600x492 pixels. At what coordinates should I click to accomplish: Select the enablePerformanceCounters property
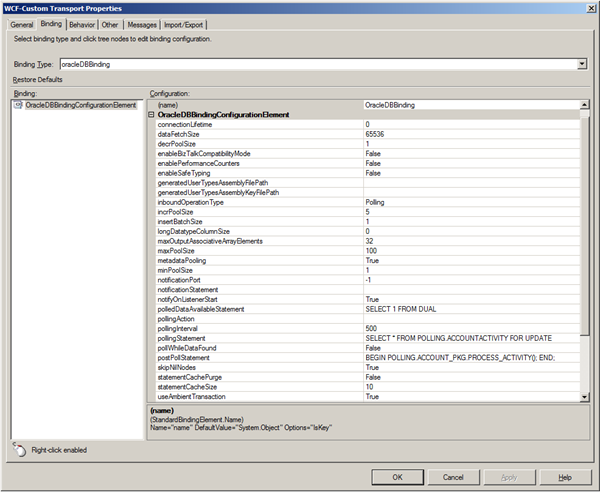coord(368,163)
